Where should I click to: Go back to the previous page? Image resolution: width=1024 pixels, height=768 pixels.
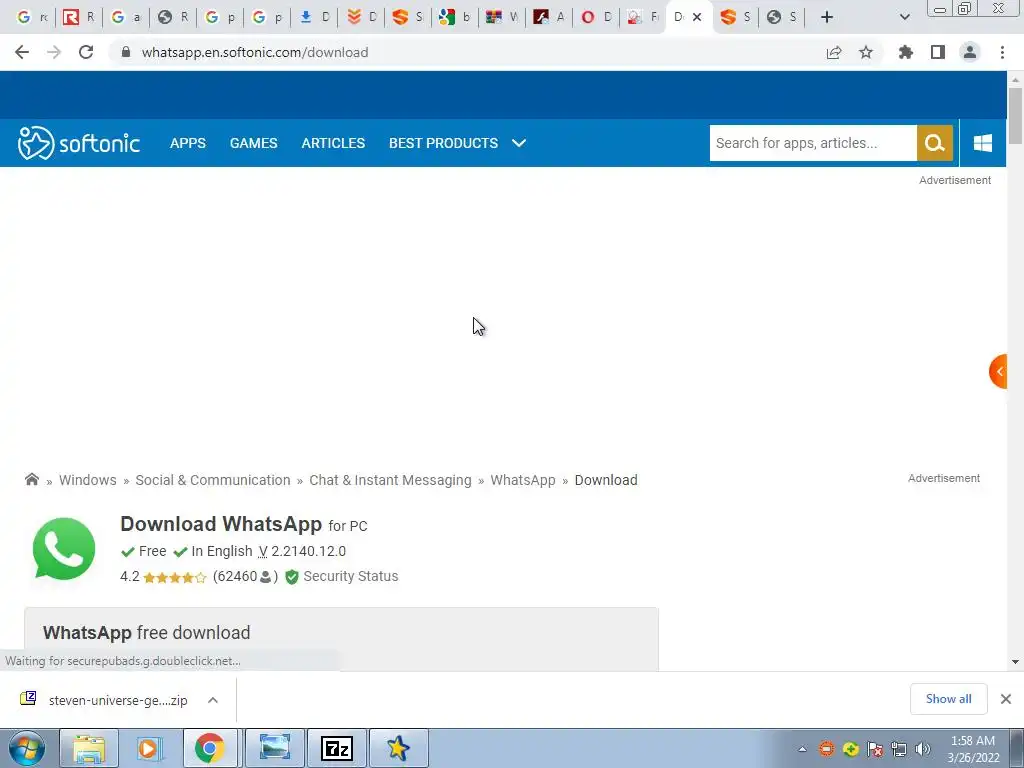tap(22, 52)
